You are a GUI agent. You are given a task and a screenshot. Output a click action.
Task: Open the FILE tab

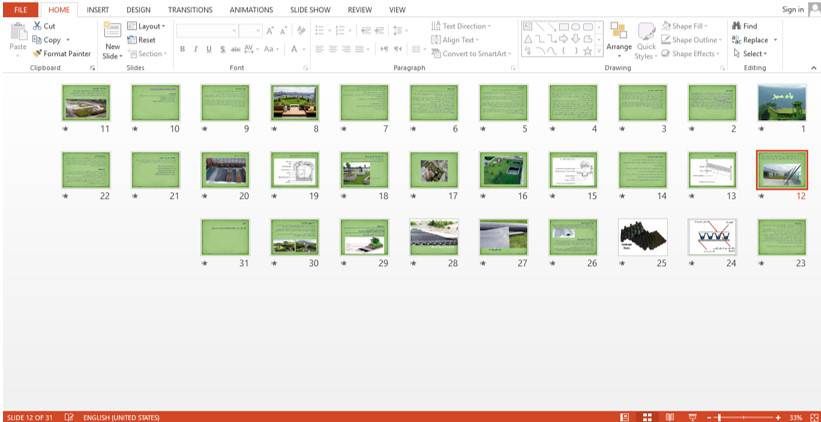[20, 10]
